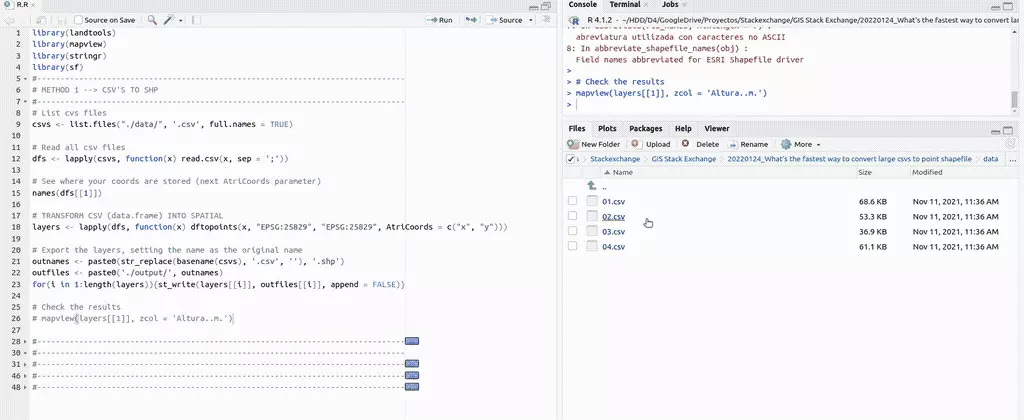The width and height of the screenshot is (1024, 420).
Task: Select the Console tab
Action: [x=583, y=5]
